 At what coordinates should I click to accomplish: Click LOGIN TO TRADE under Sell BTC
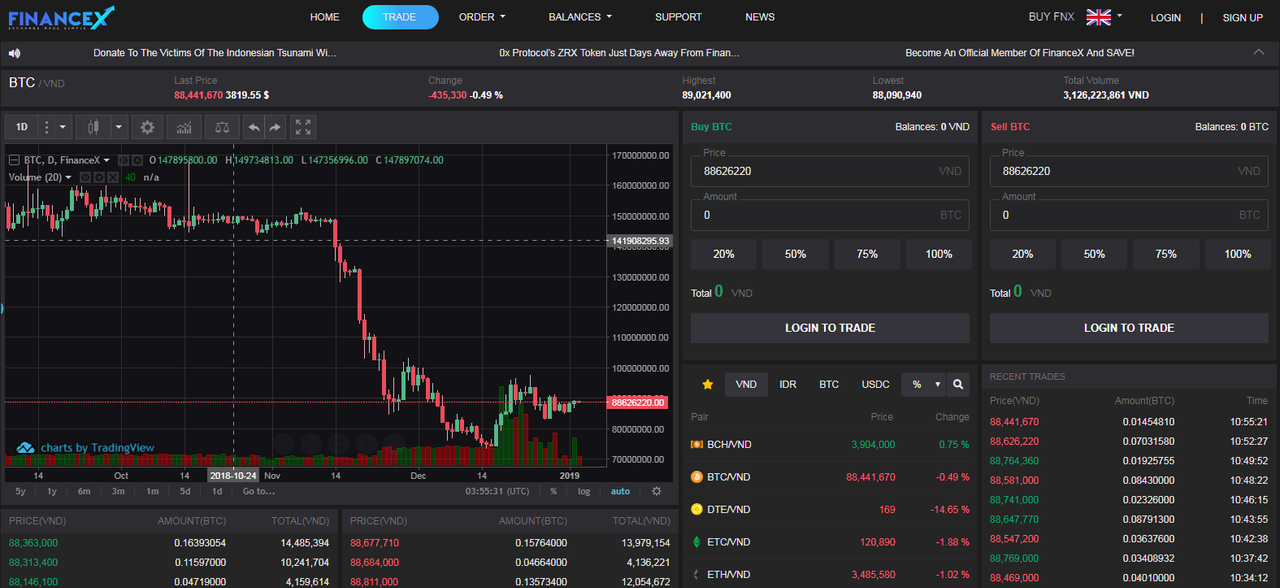click(x=1129, y=328)
